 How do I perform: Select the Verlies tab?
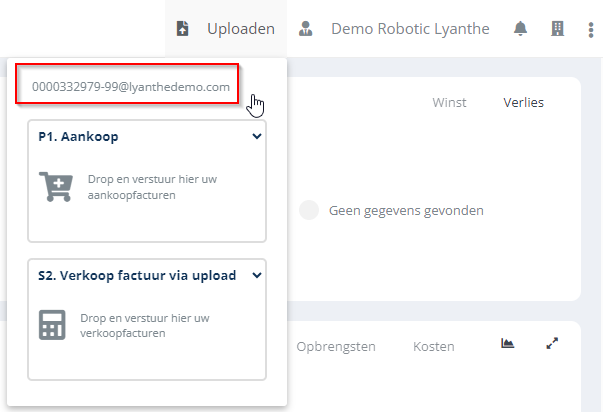pos(523,102)
